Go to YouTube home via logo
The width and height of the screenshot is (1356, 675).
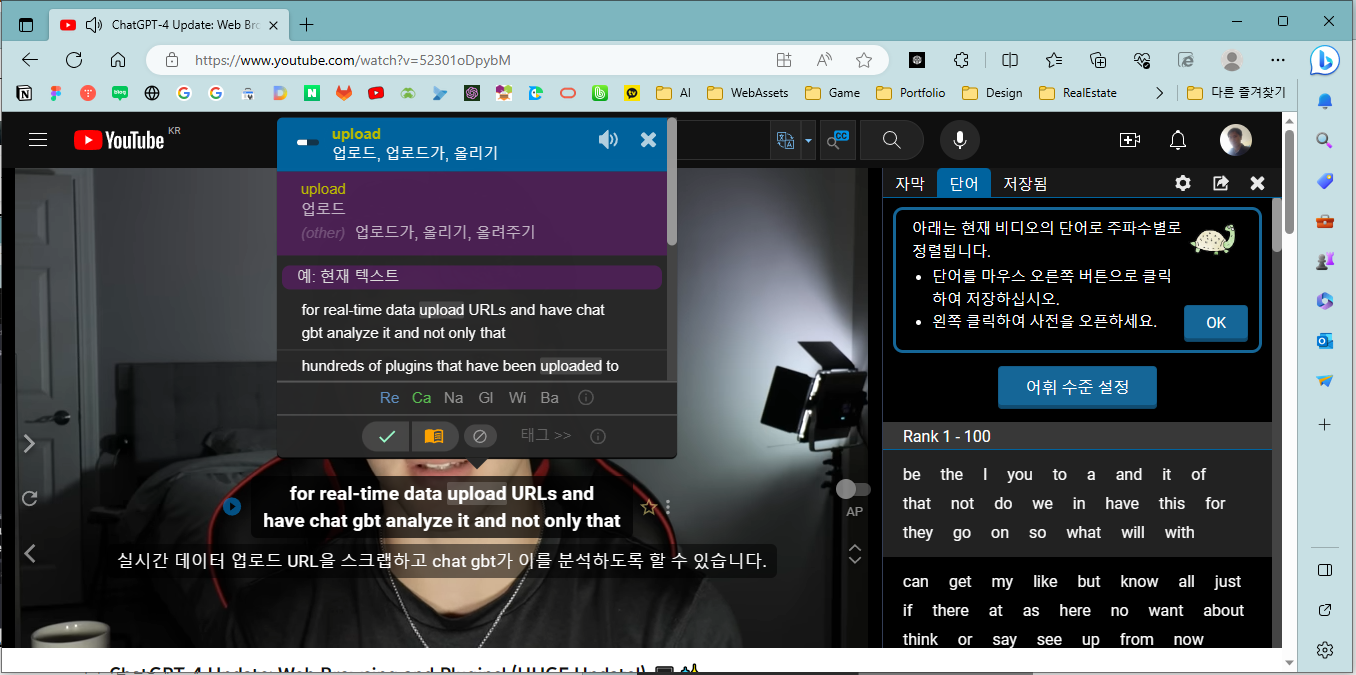(x=119, y=140)
